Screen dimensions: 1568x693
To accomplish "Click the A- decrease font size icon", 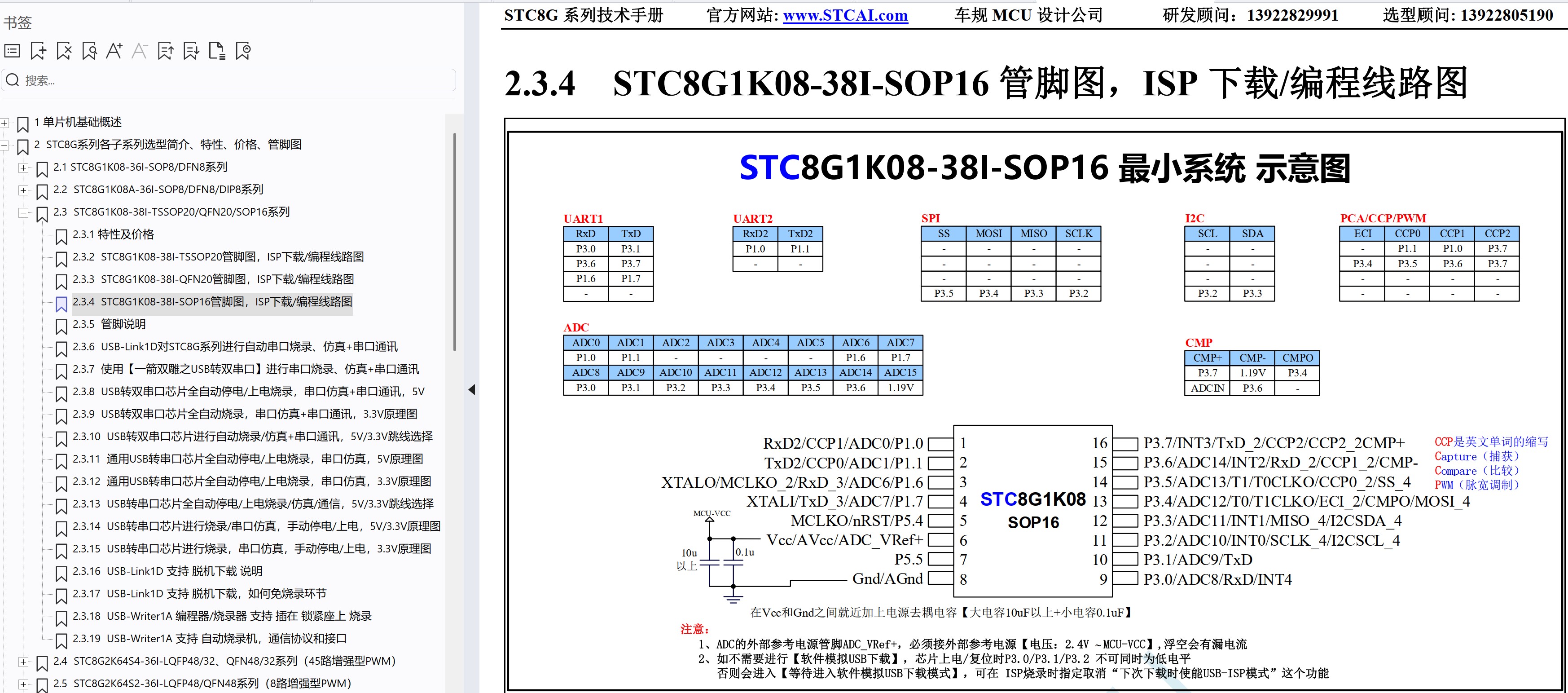I will point(140,51).
